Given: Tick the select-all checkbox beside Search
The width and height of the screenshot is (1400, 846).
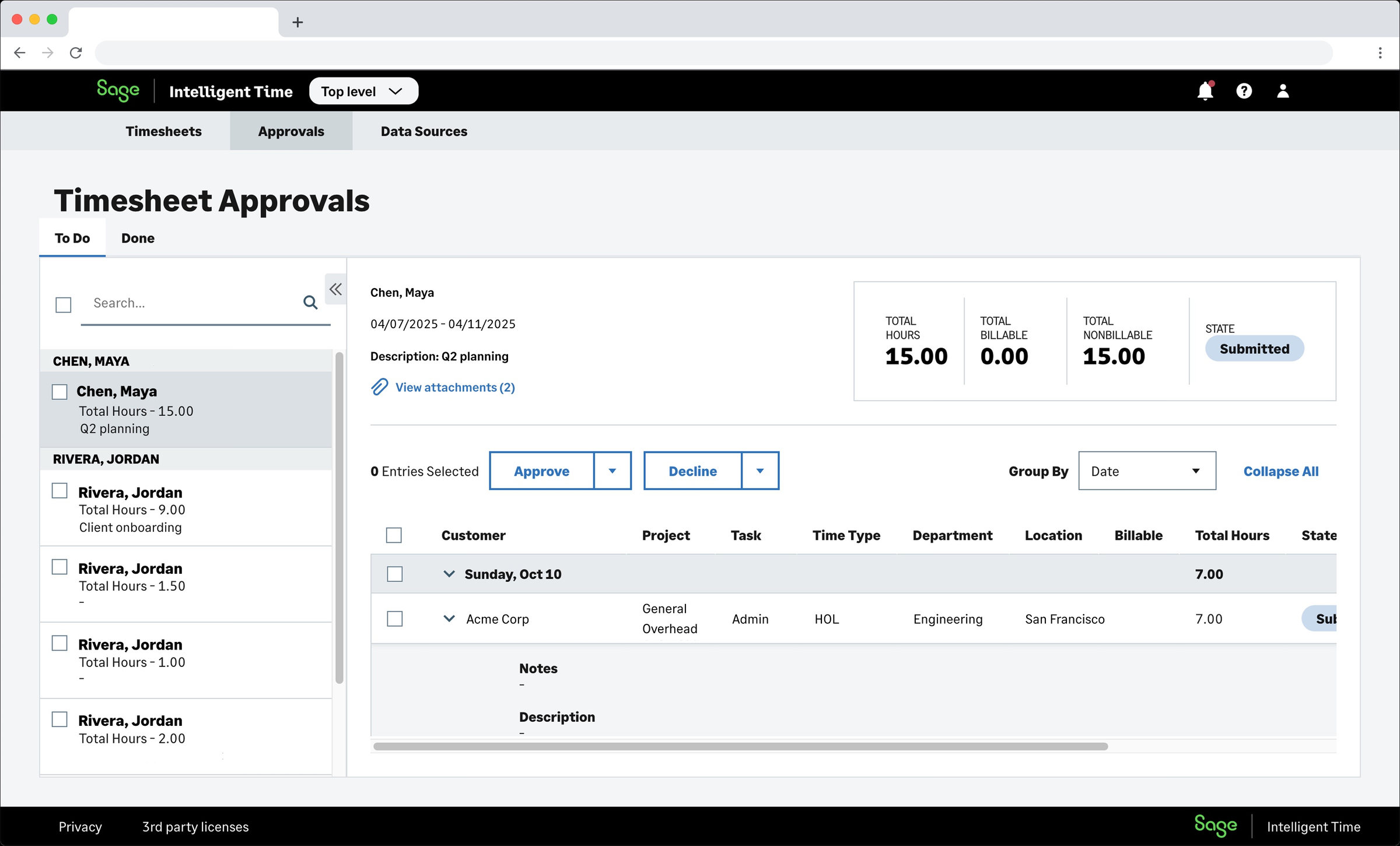Looking at the screenshot, I should point(64,304).
